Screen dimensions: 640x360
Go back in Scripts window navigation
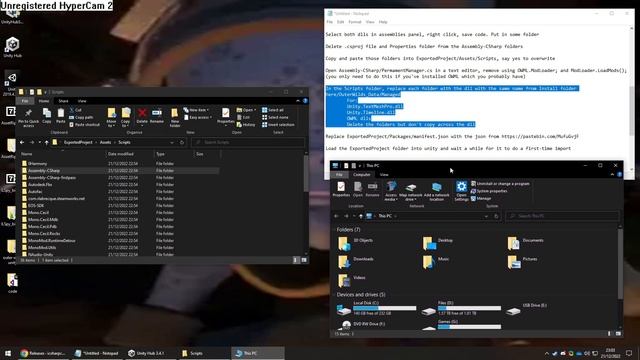click(x=22, y=142)
